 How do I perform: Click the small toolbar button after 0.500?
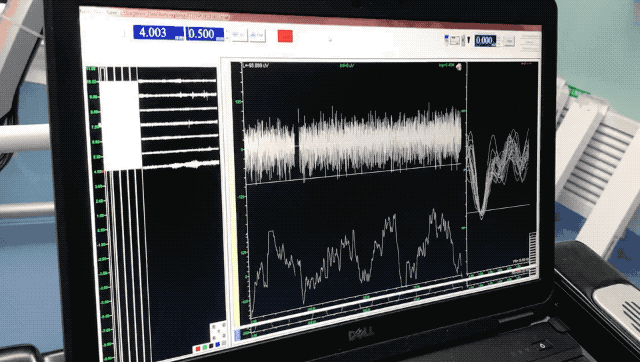[x=239, y=36]
